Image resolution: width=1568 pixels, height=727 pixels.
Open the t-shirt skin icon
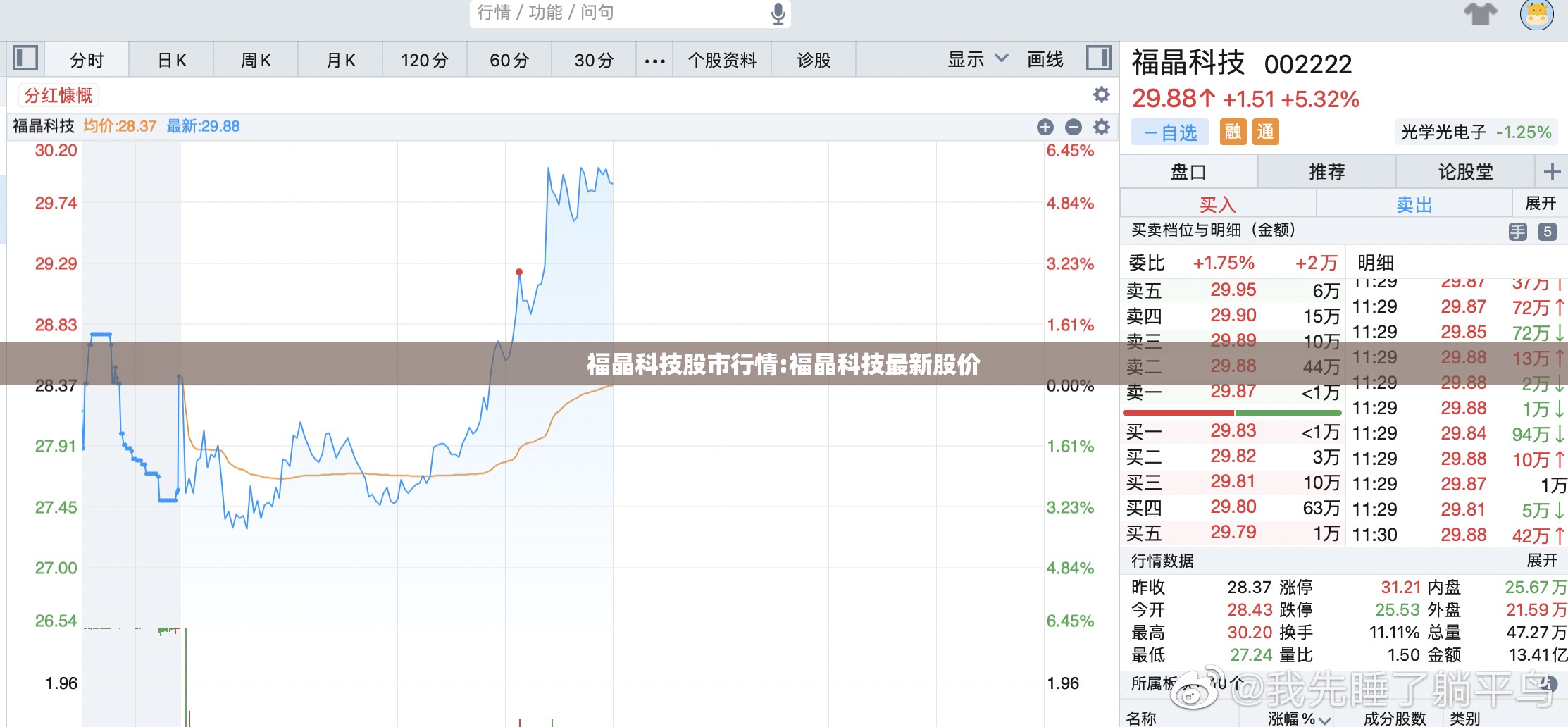point(1481,14)
